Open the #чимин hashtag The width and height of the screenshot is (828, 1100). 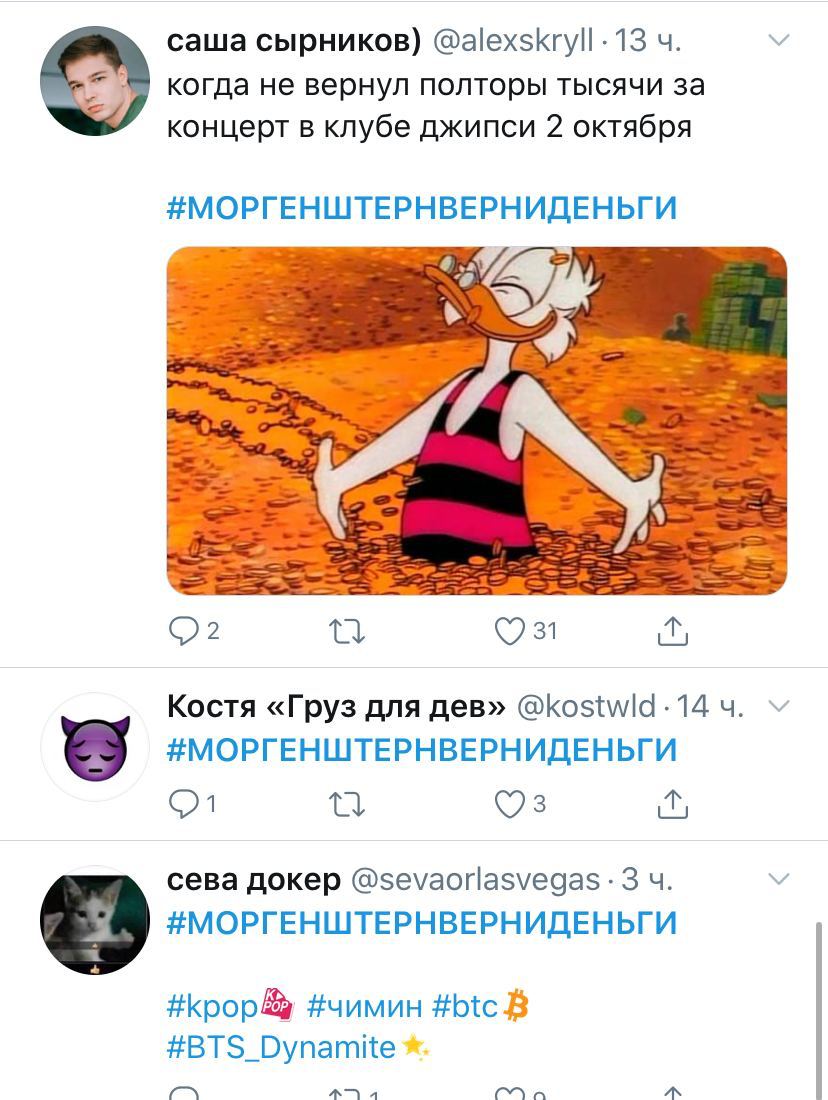point(364,1006)
